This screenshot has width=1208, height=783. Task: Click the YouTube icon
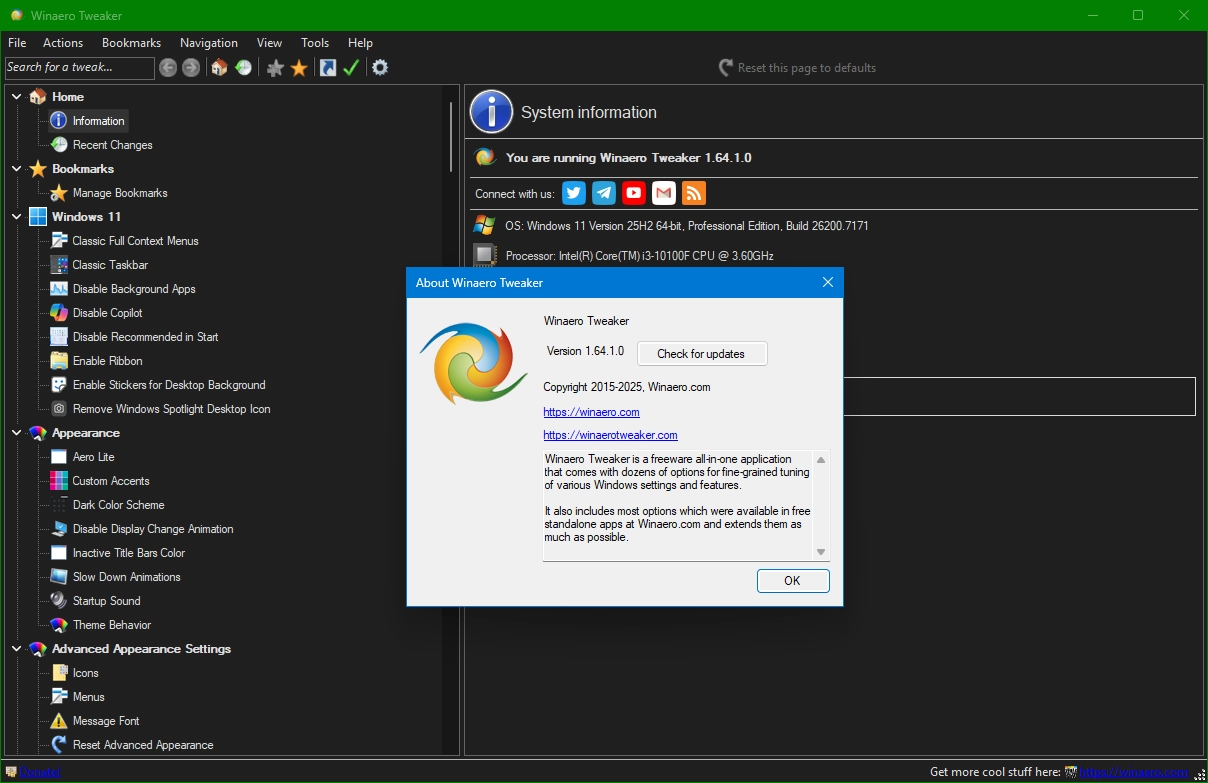(x=634, y=193)
